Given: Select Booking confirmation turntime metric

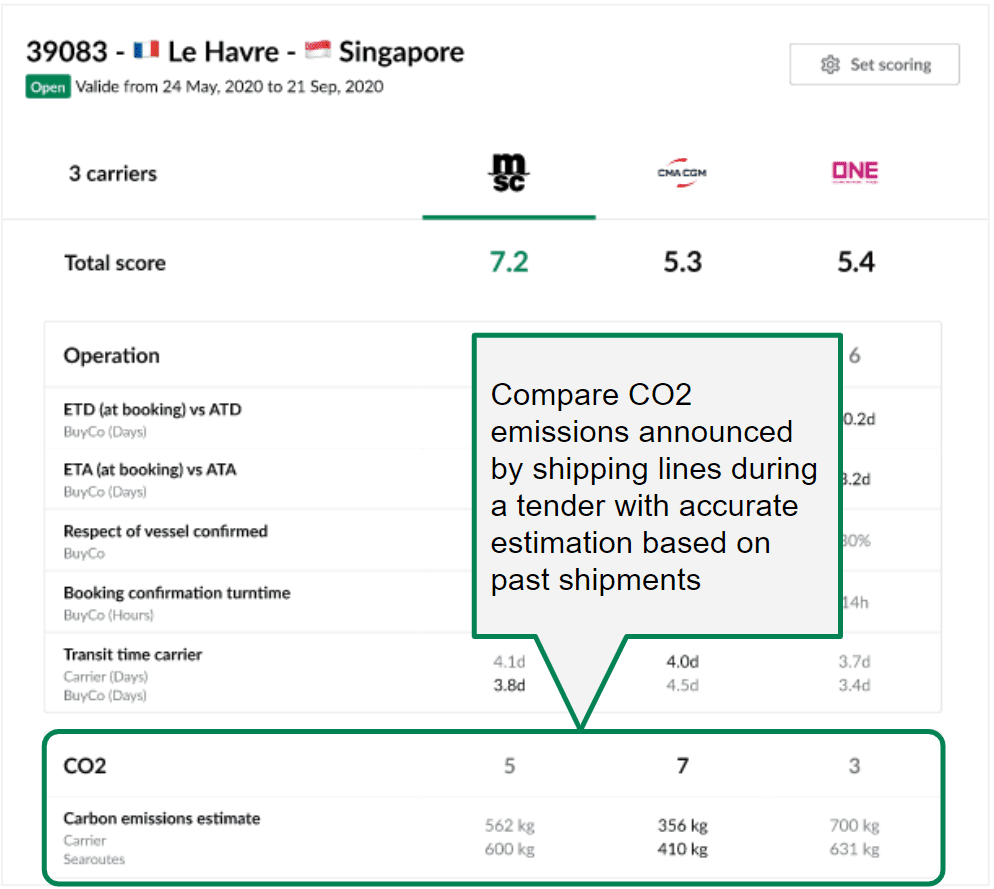Looking at the screenshot, I should click(176, 593).
